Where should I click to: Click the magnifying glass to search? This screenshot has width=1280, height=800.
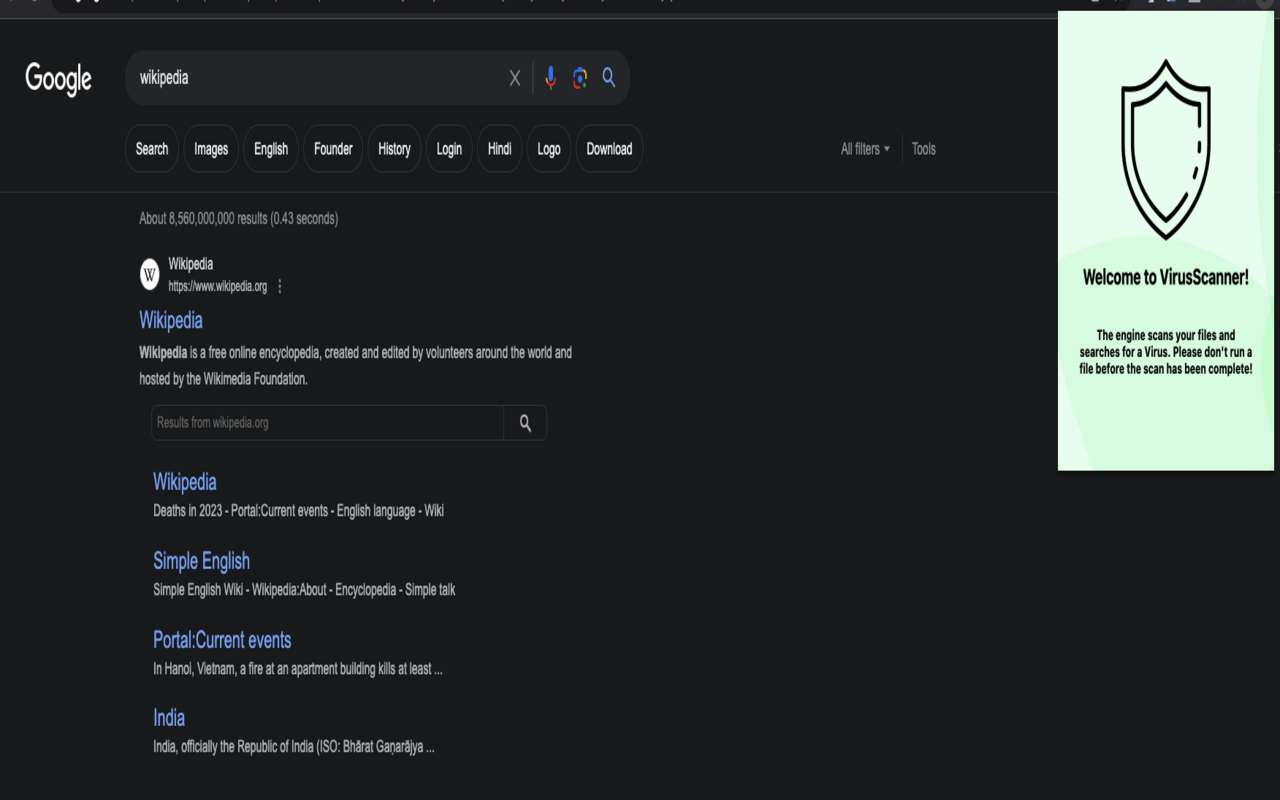(609, 77)
